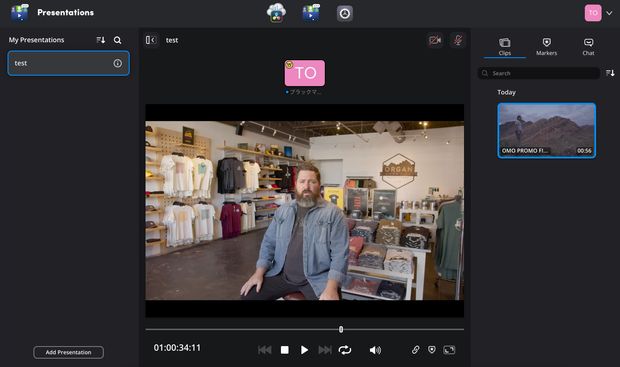Click the test title above viewer
Screen dimensions: 620x367
(172, 40)
